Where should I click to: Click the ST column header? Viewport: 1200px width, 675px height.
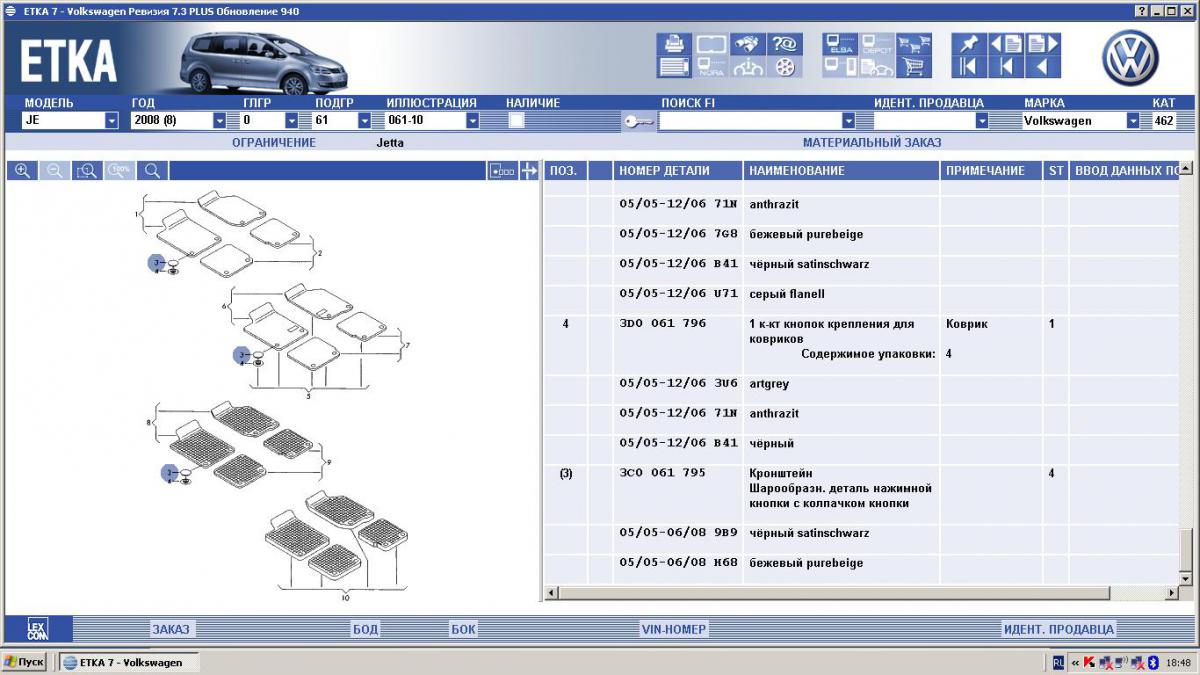coord(1056,171)
